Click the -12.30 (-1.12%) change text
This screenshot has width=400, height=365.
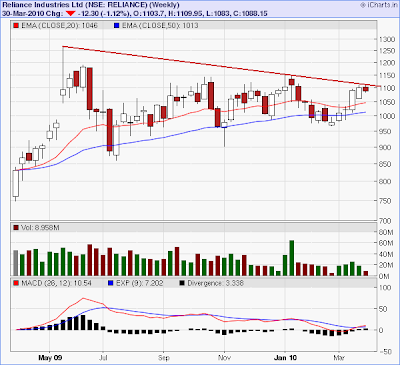click(x=103, y=14)
